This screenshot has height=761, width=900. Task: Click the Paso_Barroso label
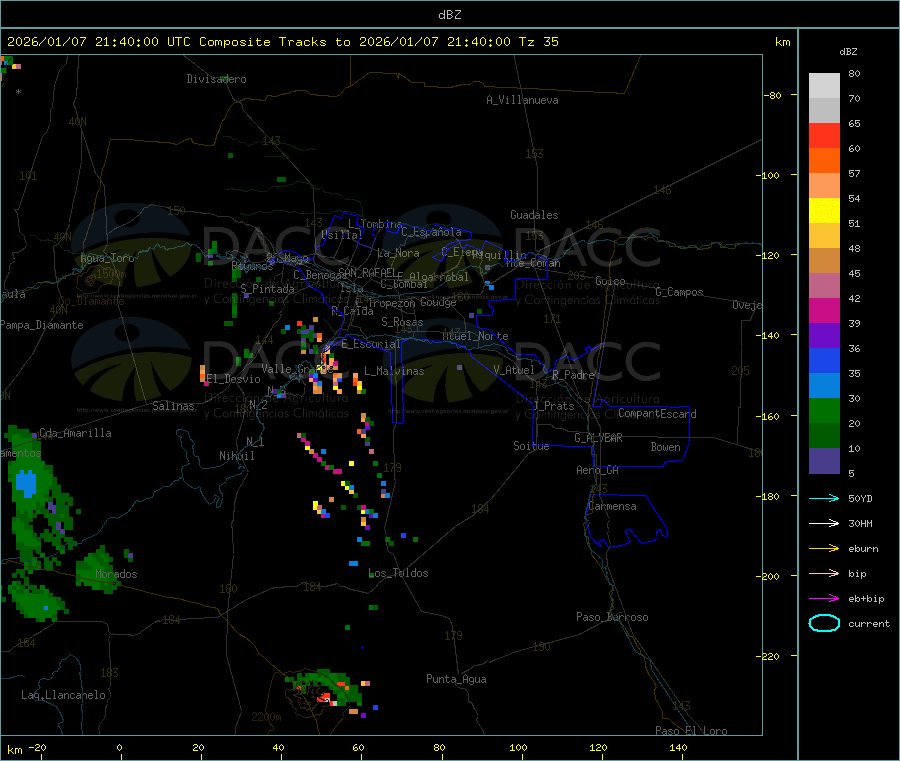click(x=612, y=617)
